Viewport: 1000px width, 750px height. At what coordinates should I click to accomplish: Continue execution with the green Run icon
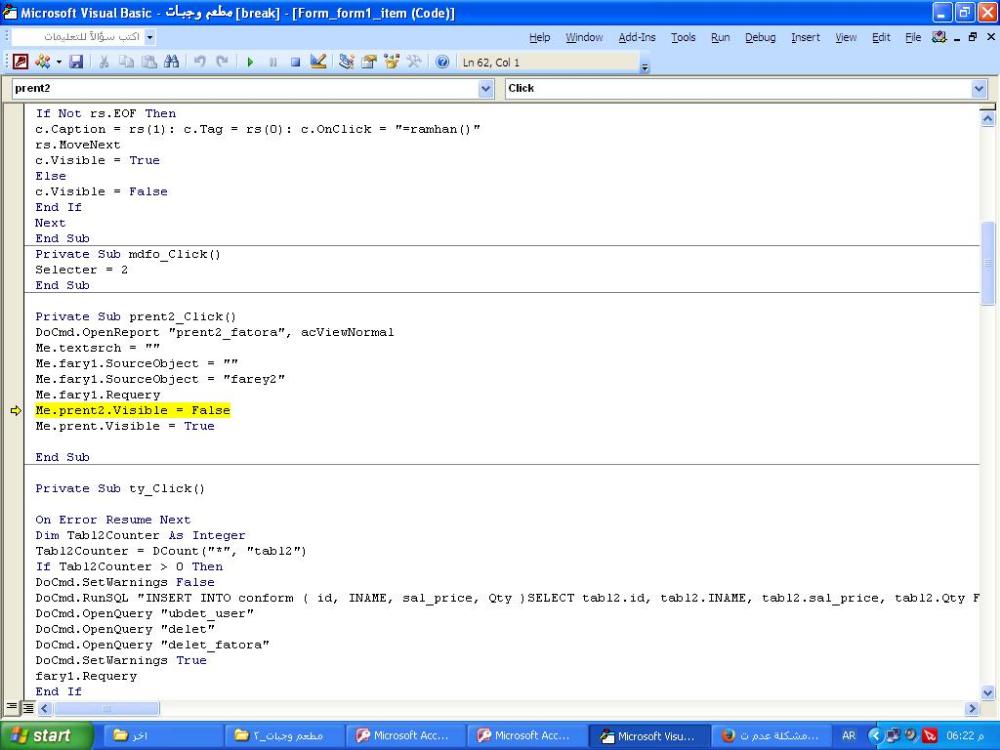coord(250,62)
